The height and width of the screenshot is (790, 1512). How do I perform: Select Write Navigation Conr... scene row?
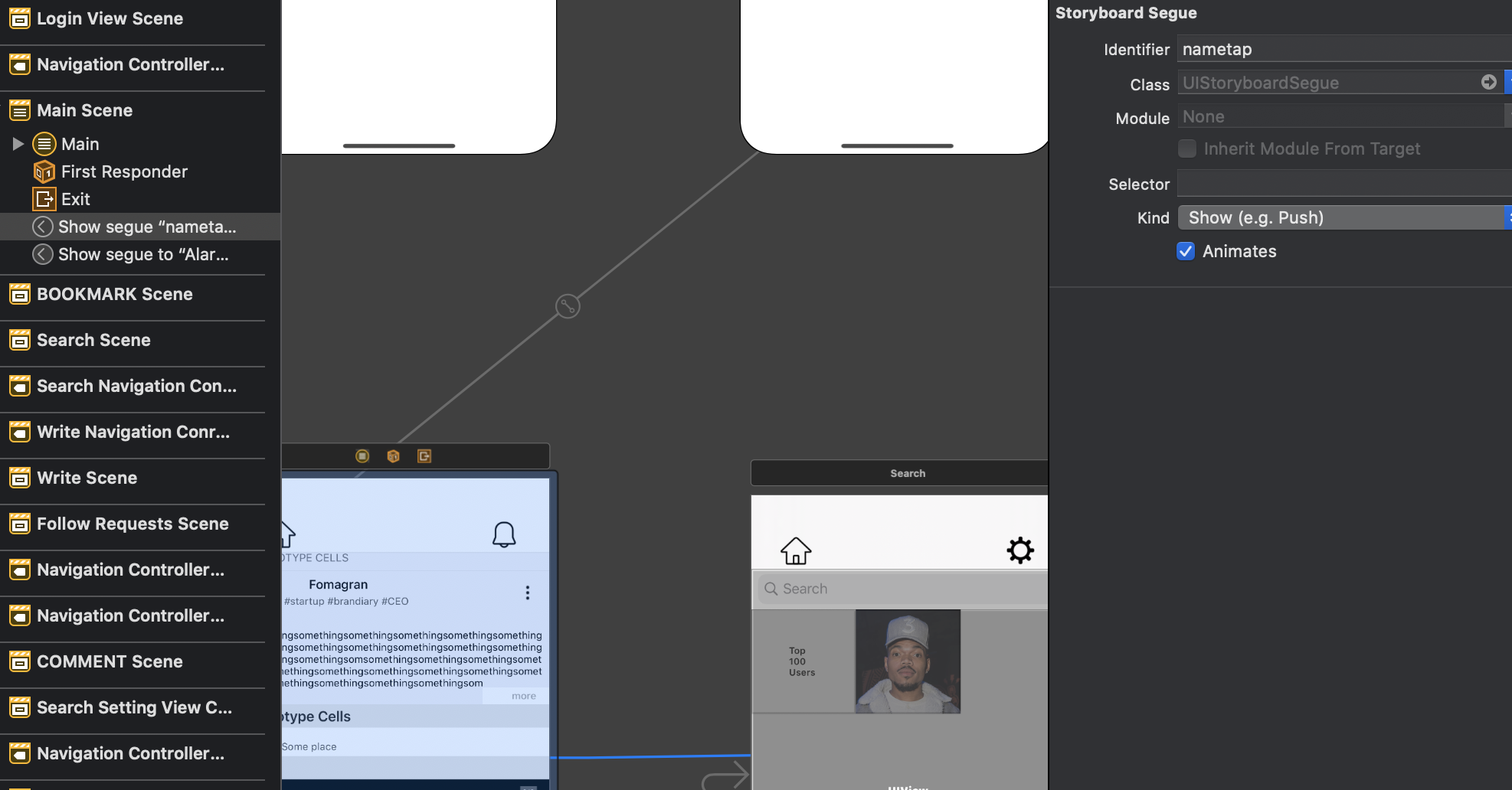133,432
